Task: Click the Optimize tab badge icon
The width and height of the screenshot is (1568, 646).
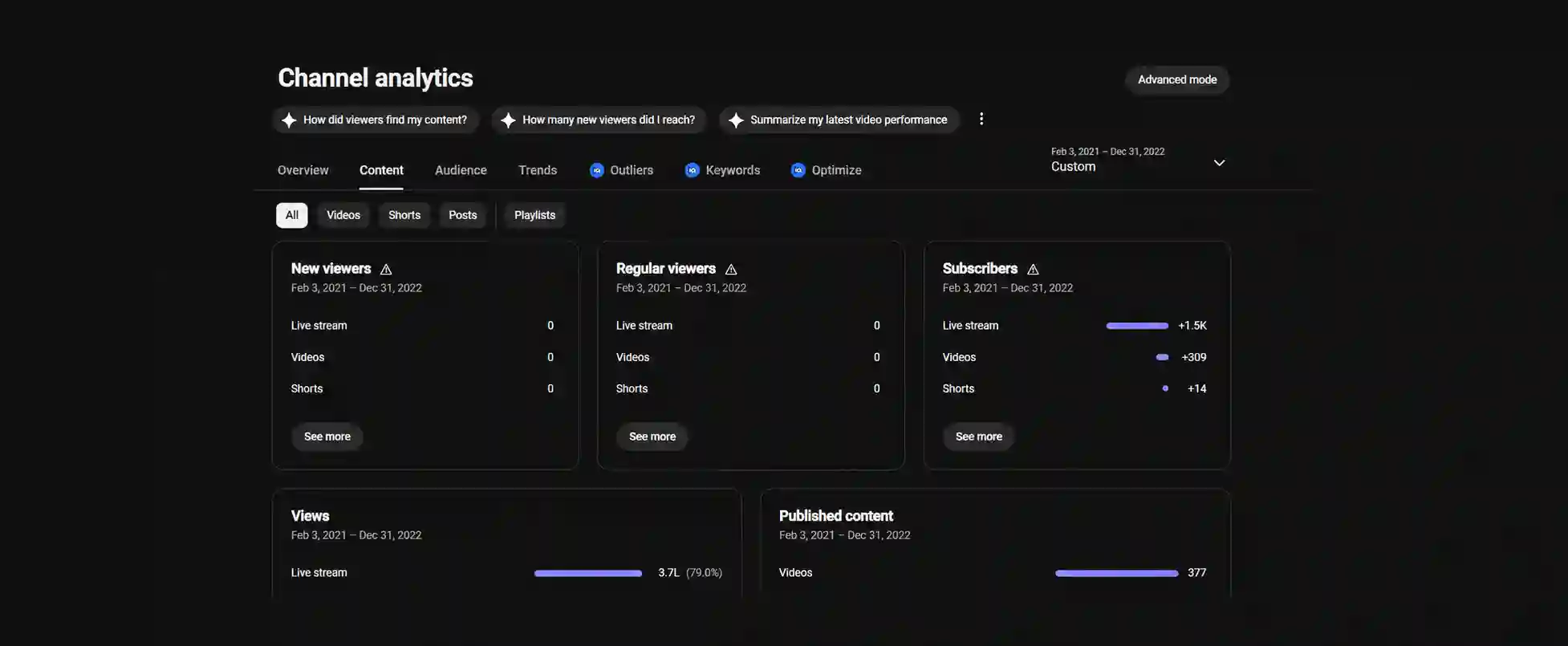Action: click(x=798, y=170)
